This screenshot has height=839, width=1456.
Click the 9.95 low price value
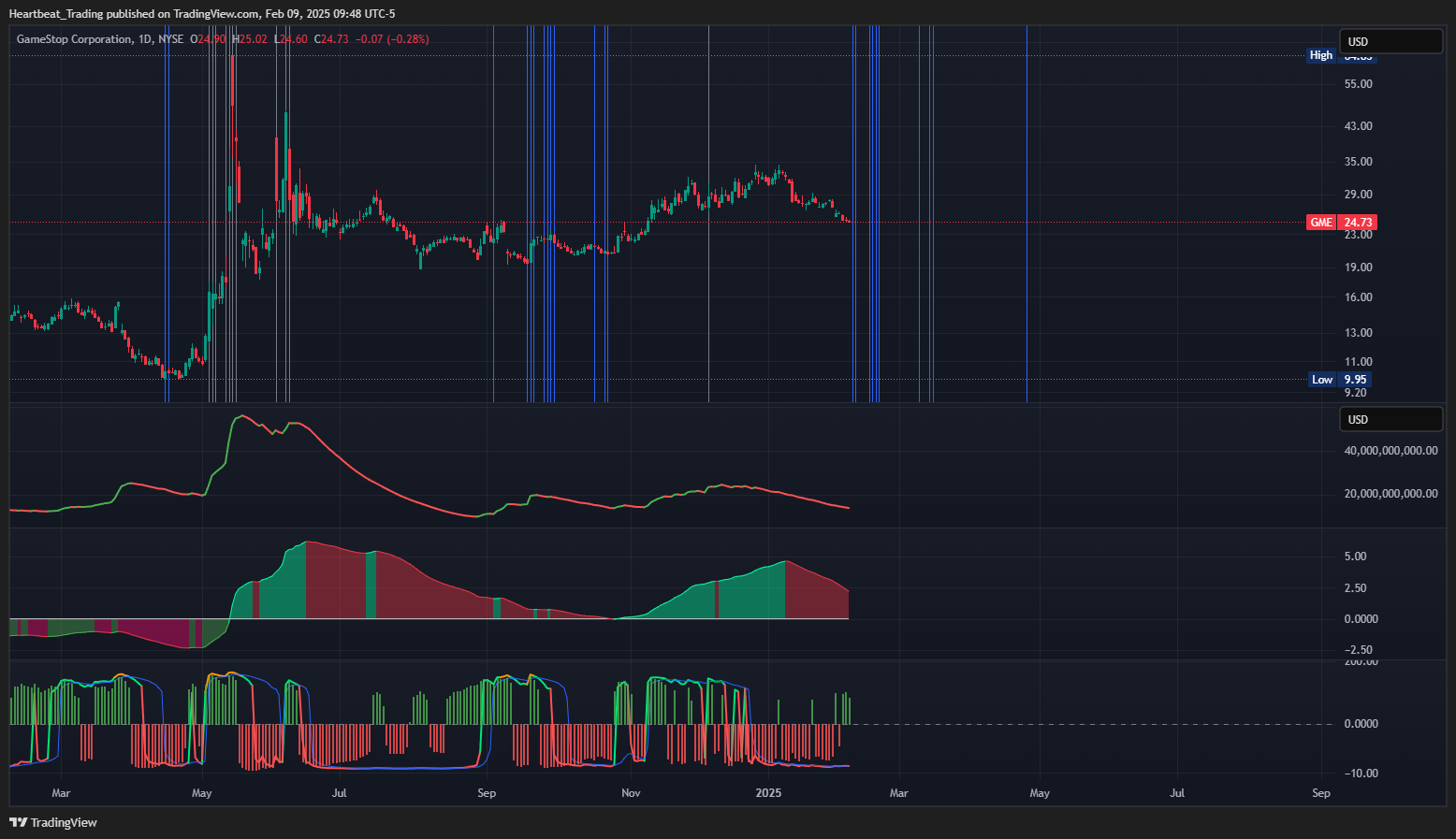pos(1356,379)
